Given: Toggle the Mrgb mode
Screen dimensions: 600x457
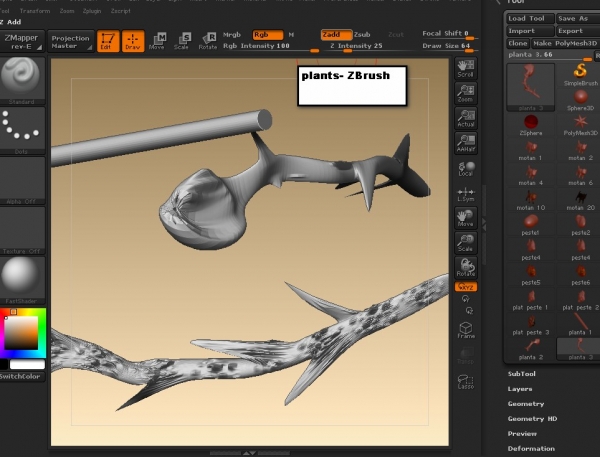Looking at the screenshot, I should pyautogui.click(x=232, y=35).
